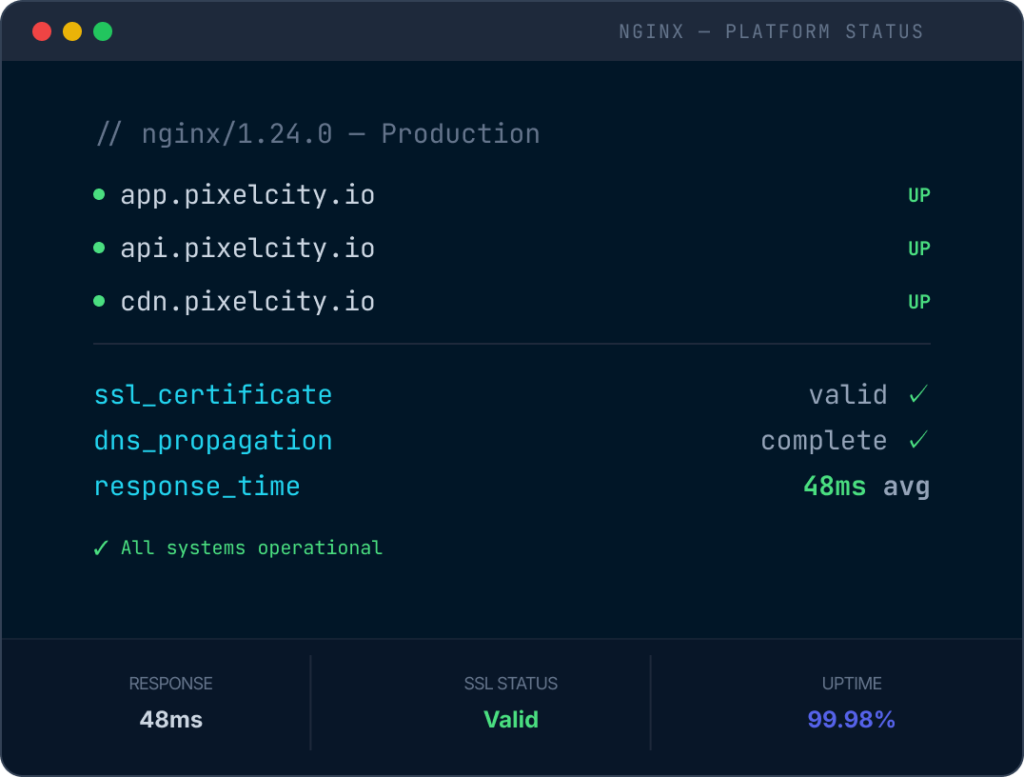Image resolution: width=1024 pixels, height=777 pixels.
Task: Click the green status dot beside api.pixelcity.io
Action: pos(99,247)
